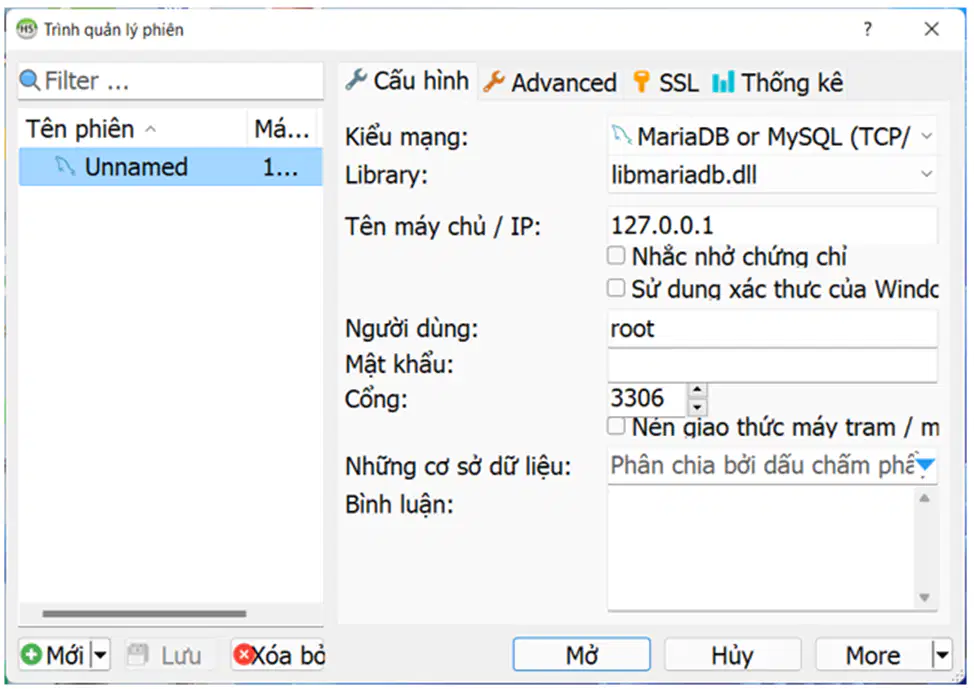Sort sessions by Tên phiên column header
This screenshot has height=689, width=974.
[x=133, y=129]
